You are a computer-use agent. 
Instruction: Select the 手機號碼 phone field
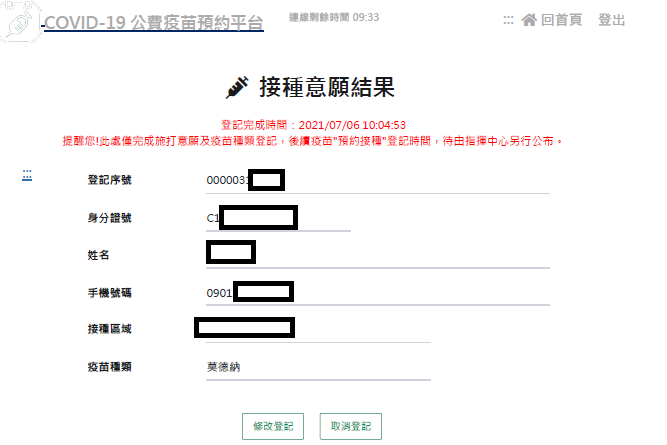click(x=378, y=293)
